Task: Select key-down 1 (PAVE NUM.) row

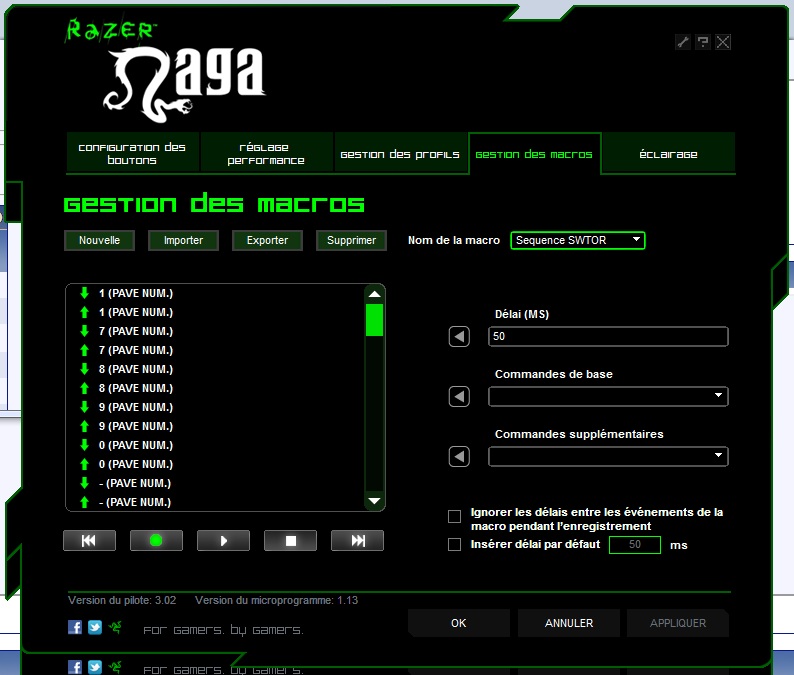Action: click(215, 293)
